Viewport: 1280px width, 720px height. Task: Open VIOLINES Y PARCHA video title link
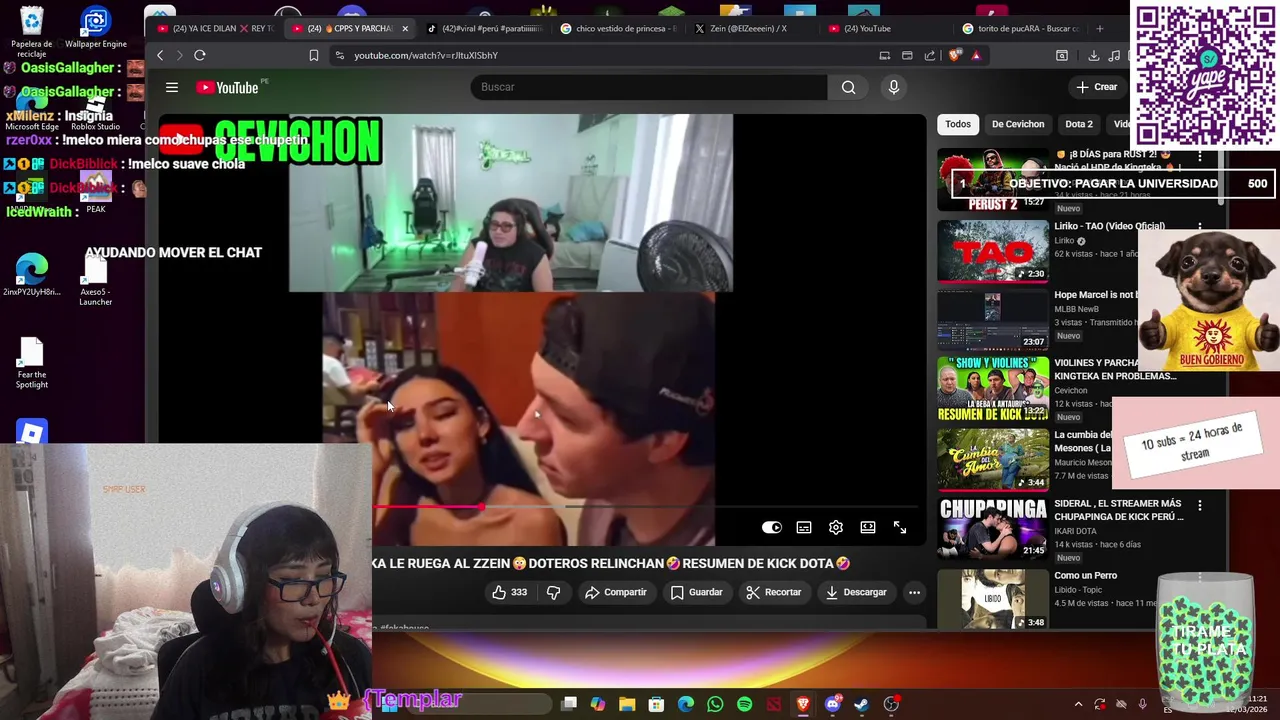tap(1115, 370)
